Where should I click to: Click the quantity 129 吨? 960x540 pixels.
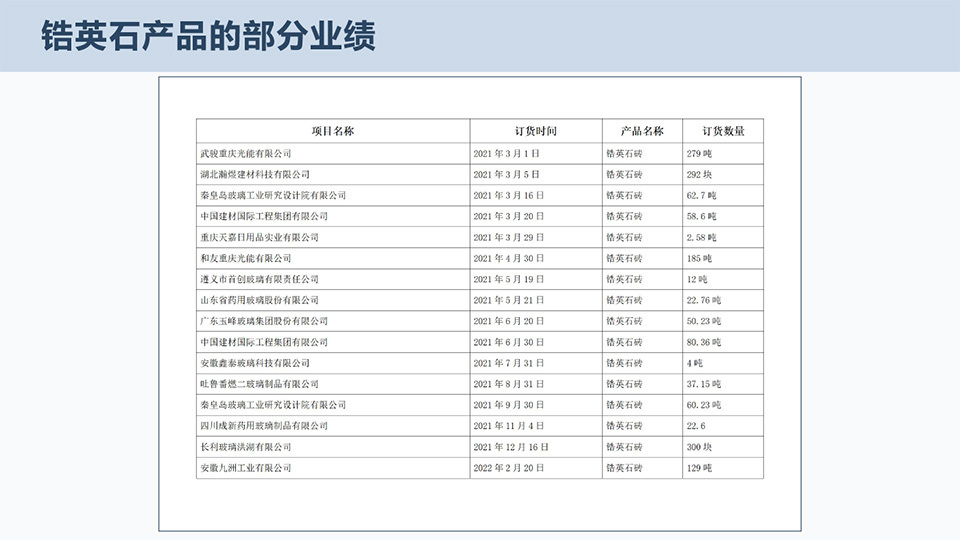pyautogui.click(x=699, y=468)
